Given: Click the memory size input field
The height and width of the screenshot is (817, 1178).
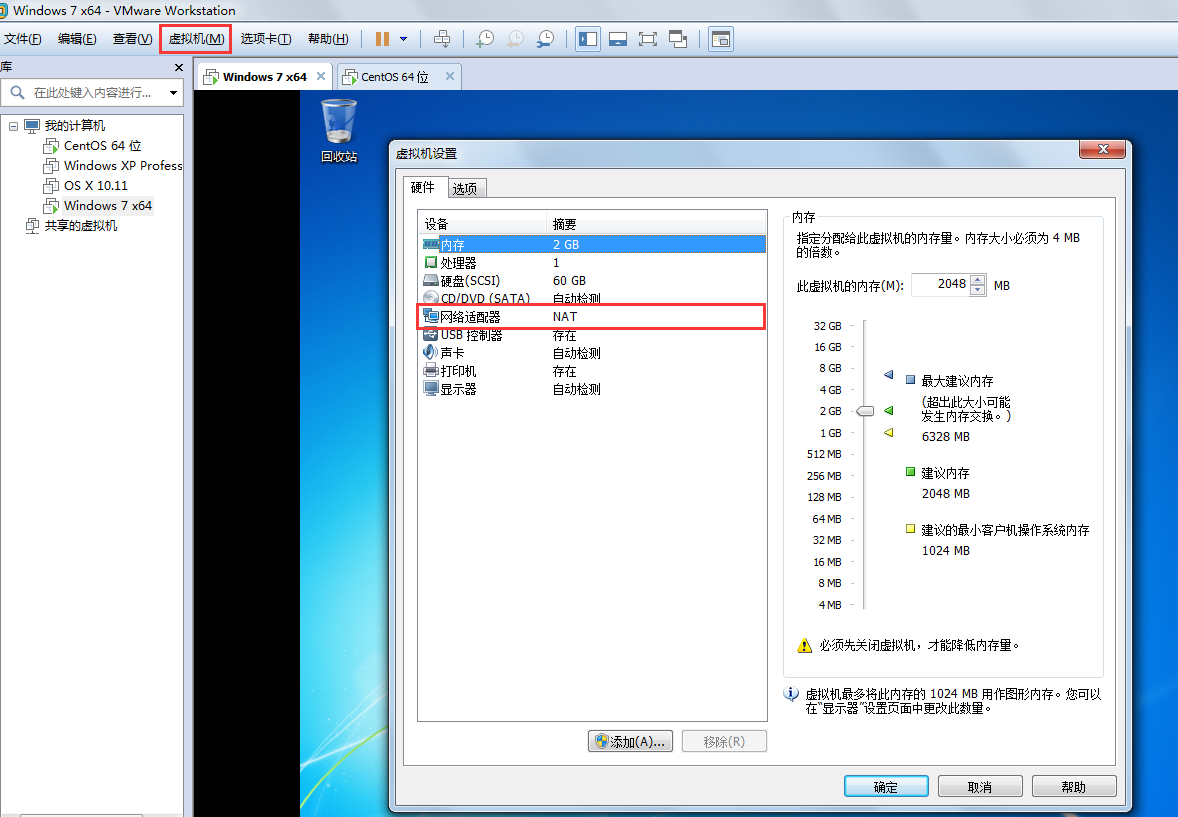Looking at the screenshot, I should pos(941,285).
